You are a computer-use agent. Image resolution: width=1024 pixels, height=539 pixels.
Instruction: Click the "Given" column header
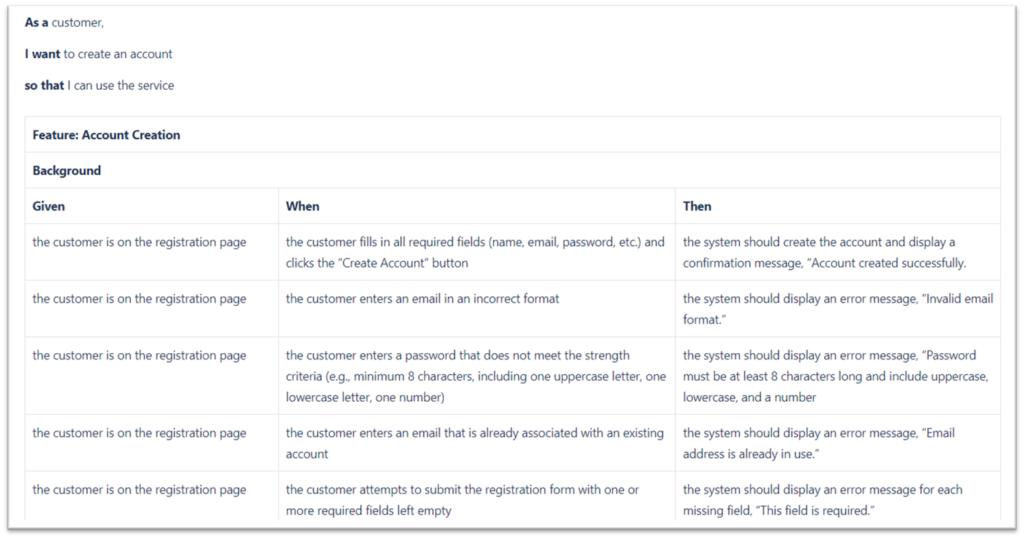[x=49, y=206]
